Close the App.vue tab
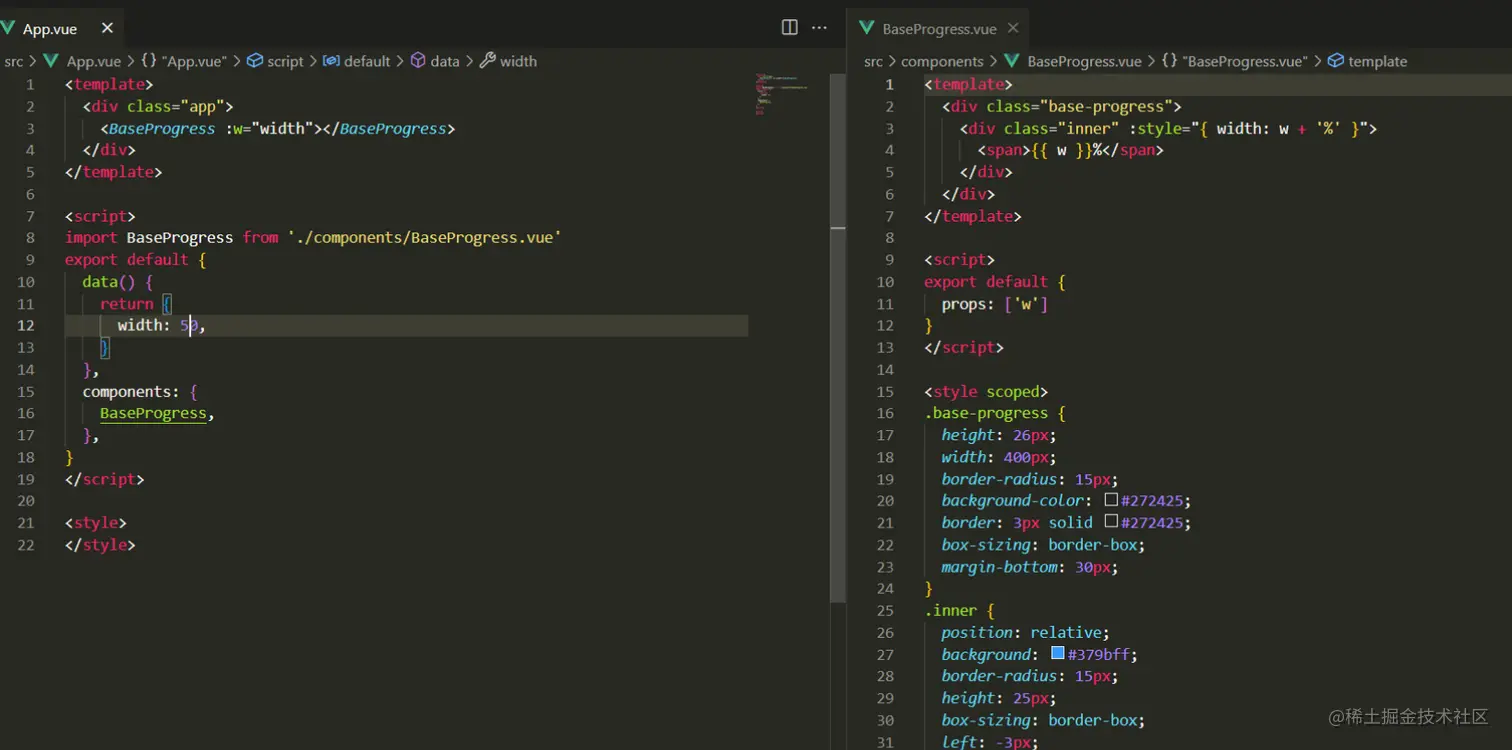The image size is (1512, 750). 108,28
